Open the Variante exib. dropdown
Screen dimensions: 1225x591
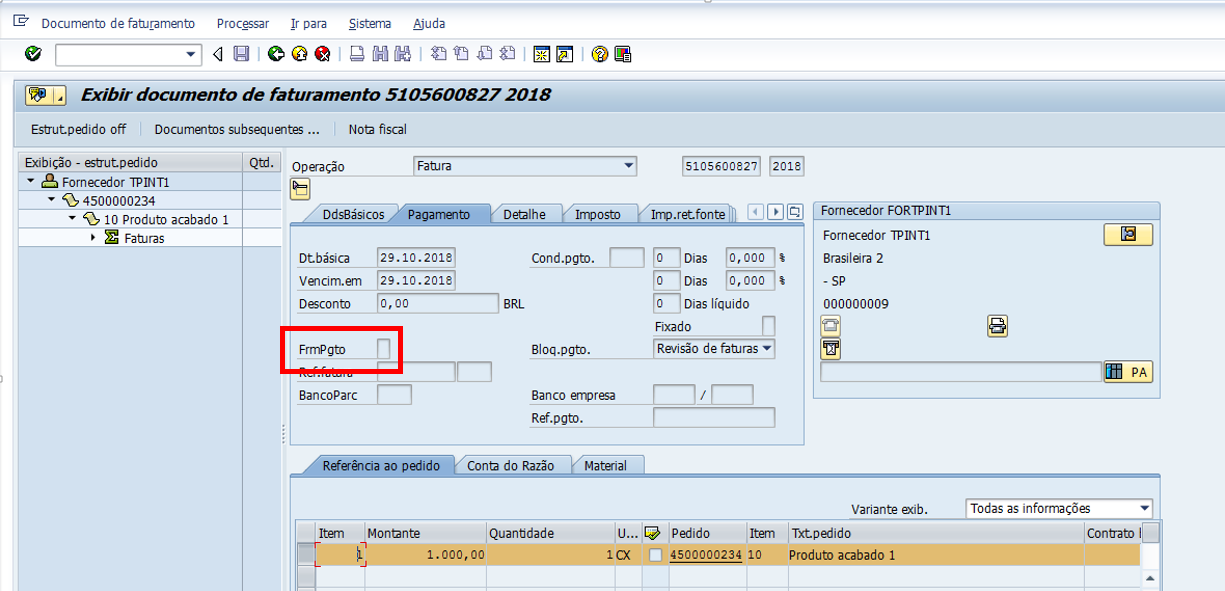click(x=1144, y=509)
